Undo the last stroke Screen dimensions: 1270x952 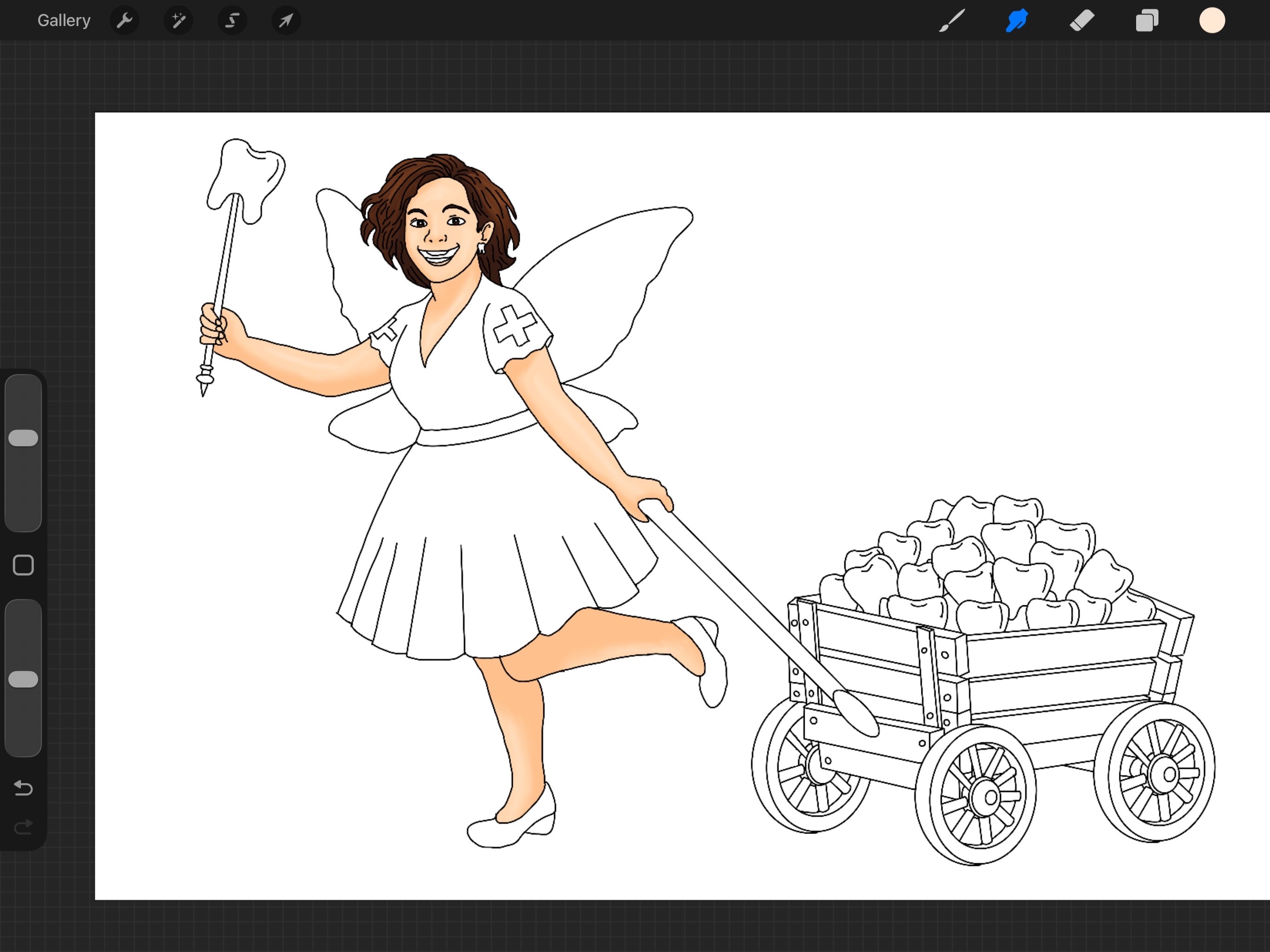pos(24,788)
